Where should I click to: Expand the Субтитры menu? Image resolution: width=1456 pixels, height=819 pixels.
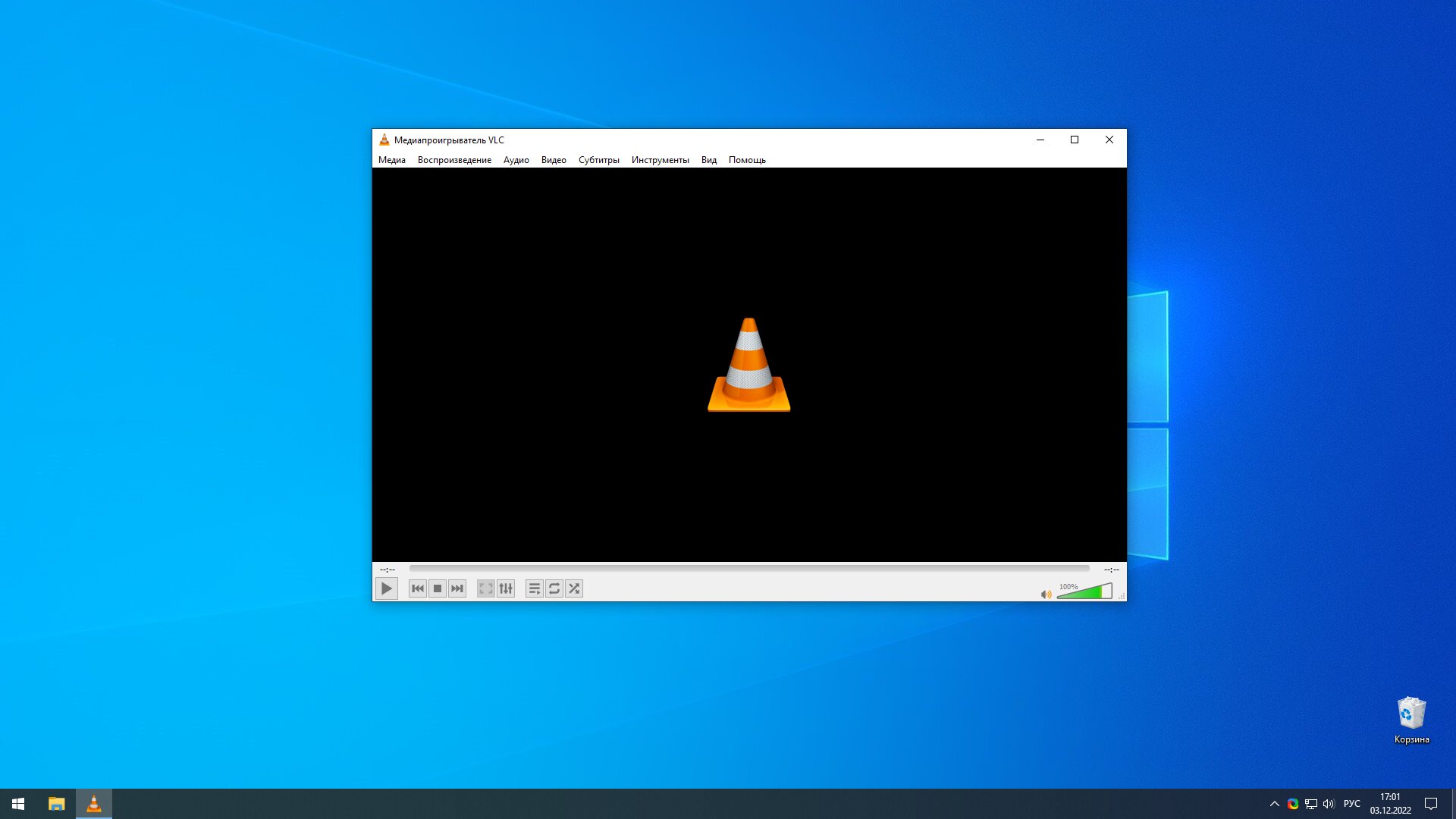pyautogui.click(x=599, y=160)
